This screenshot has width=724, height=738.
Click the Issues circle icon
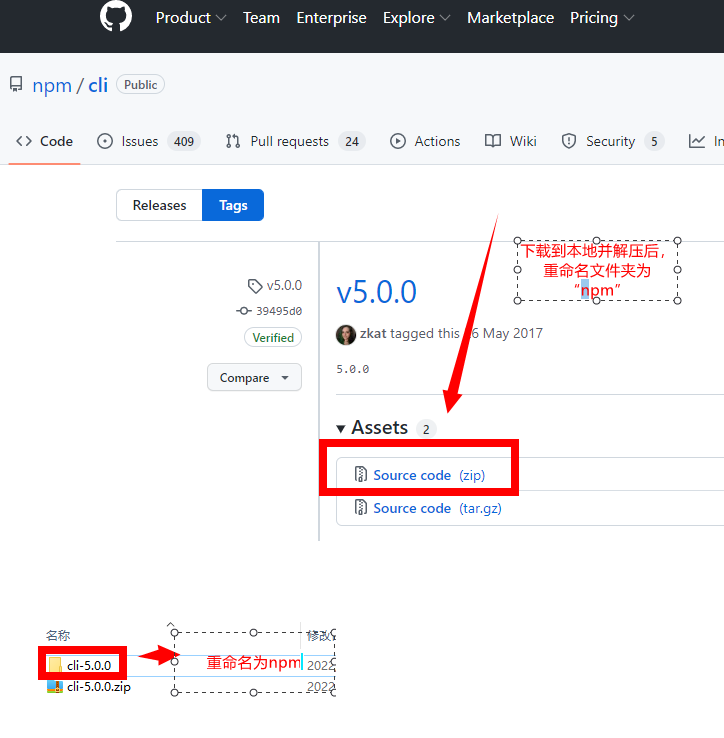(105, 141)
